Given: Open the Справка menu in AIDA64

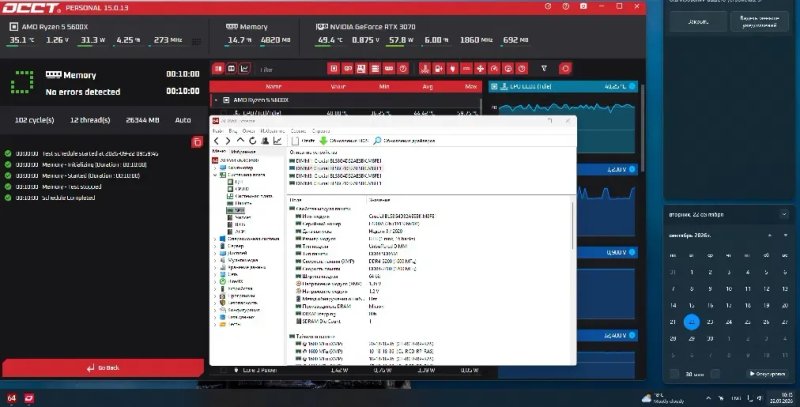Looking at the screenshot, I should pyautogui.click(x=321, y=131).
